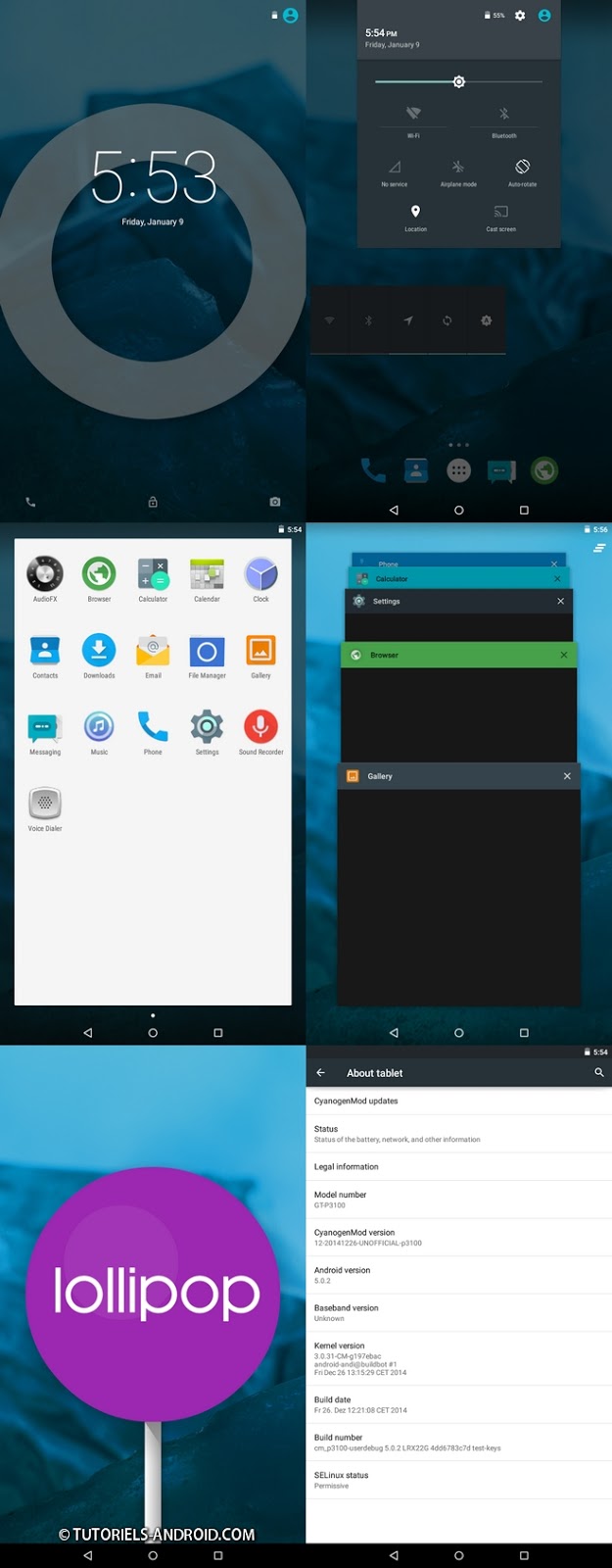The image size is (612, 1568).
Task: Launch the Clock app icon
Action: 260,574
